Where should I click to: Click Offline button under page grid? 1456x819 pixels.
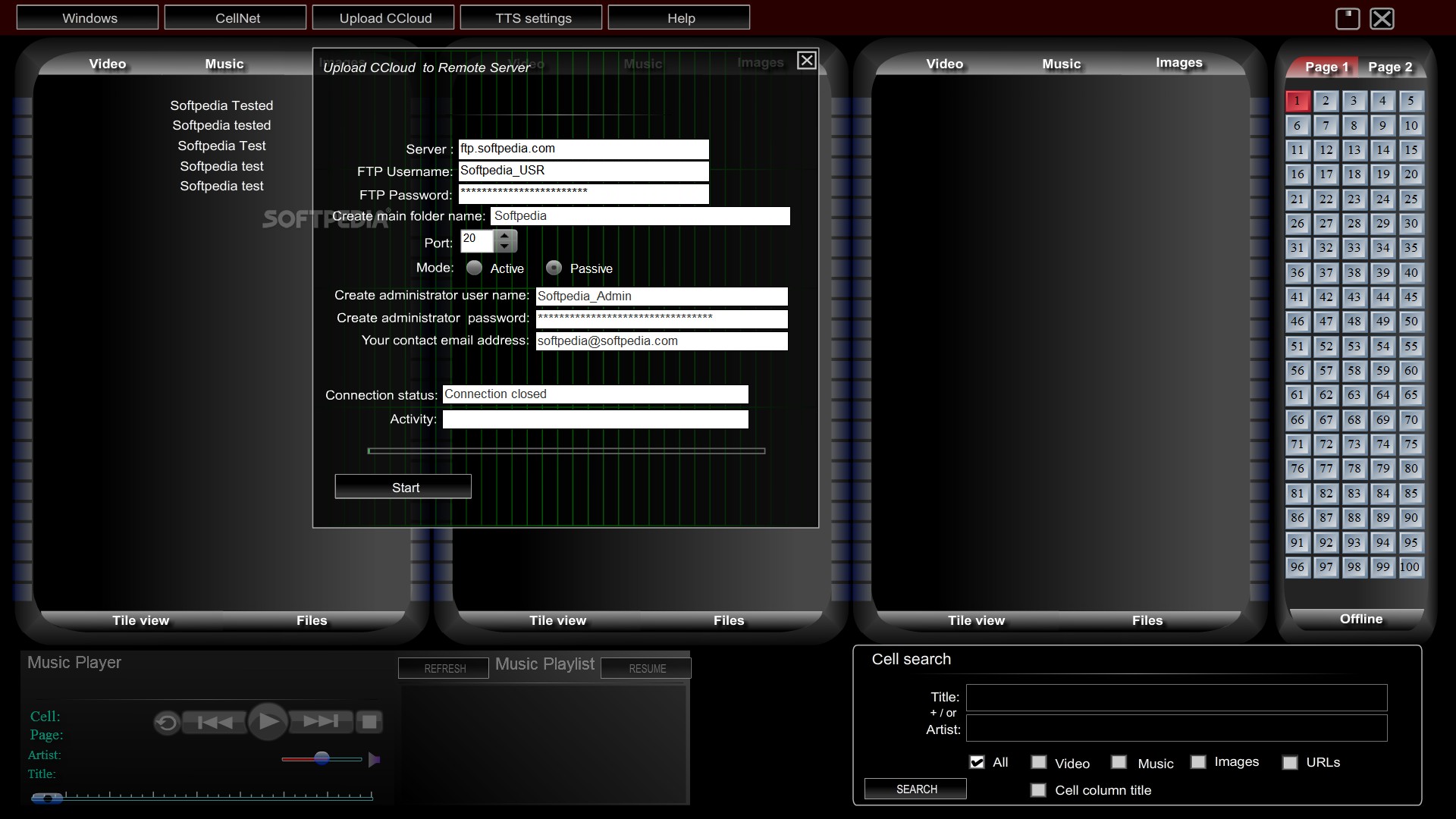1360,619
